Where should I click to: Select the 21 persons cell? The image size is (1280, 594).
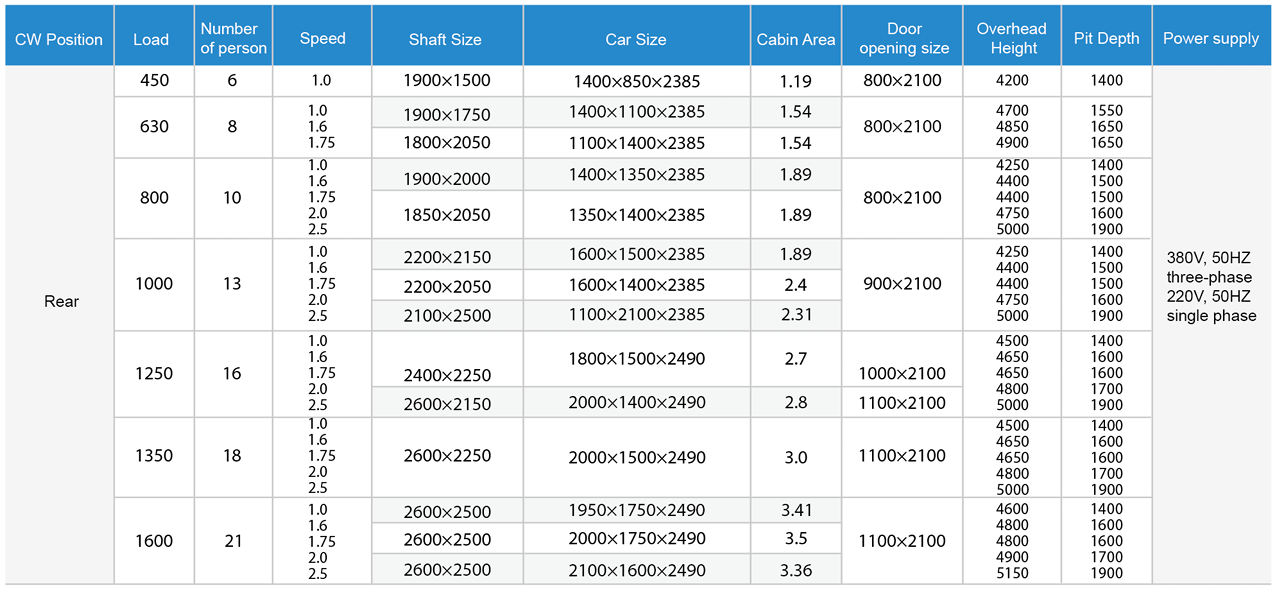tap(233, 541)
